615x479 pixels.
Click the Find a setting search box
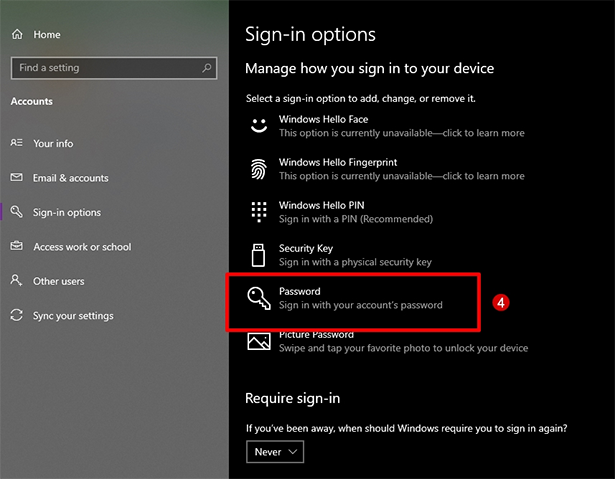pyautogui.click(x=114, y=68)
